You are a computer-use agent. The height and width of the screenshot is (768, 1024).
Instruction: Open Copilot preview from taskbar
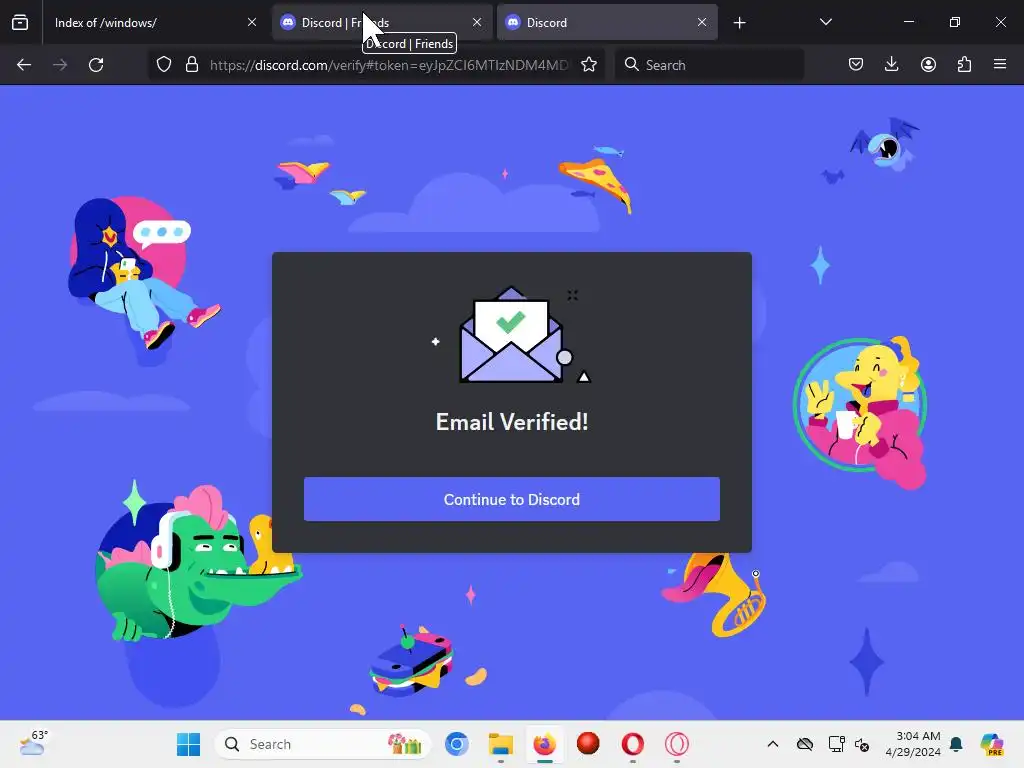[x=992, y=744]
